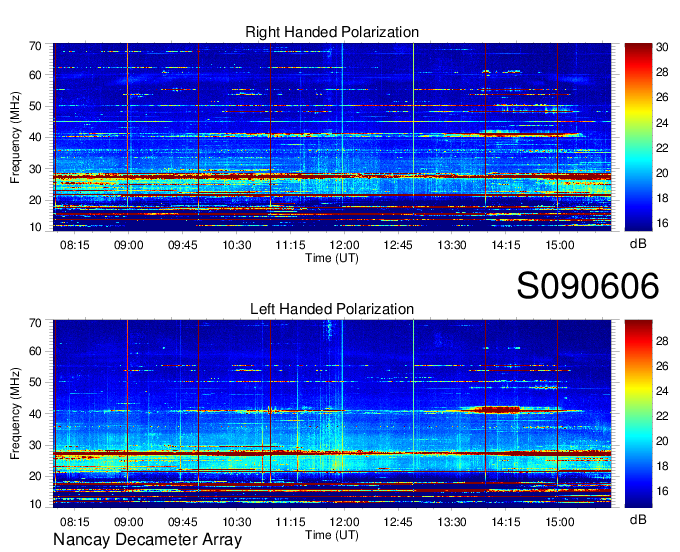680x552 pixels.
Task: Click the 28 value on Left Handed colorbar
Action: click(x=662, y=341)
